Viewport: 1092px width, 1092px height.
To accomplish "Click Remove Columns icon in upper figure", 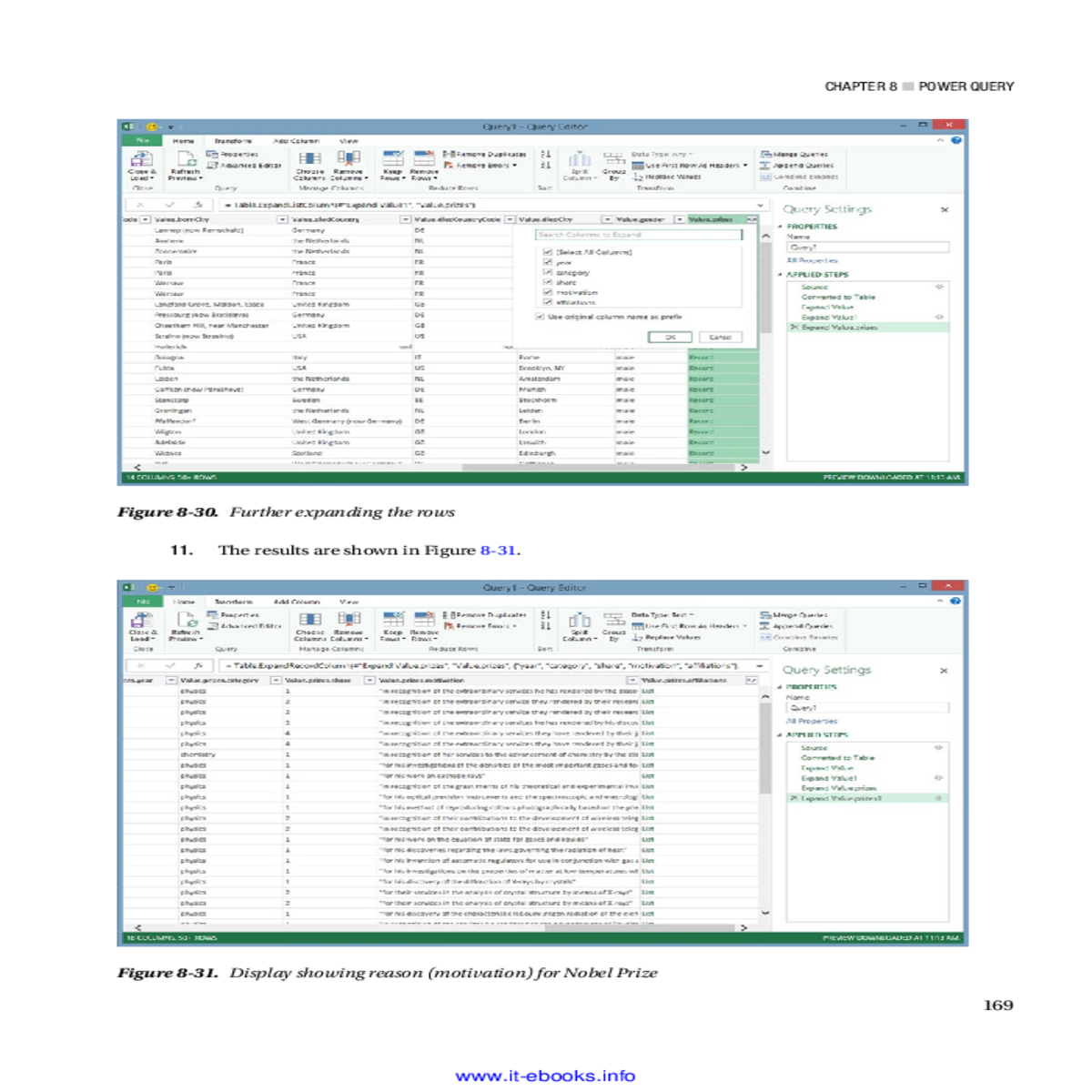I will tap(349, 159).
